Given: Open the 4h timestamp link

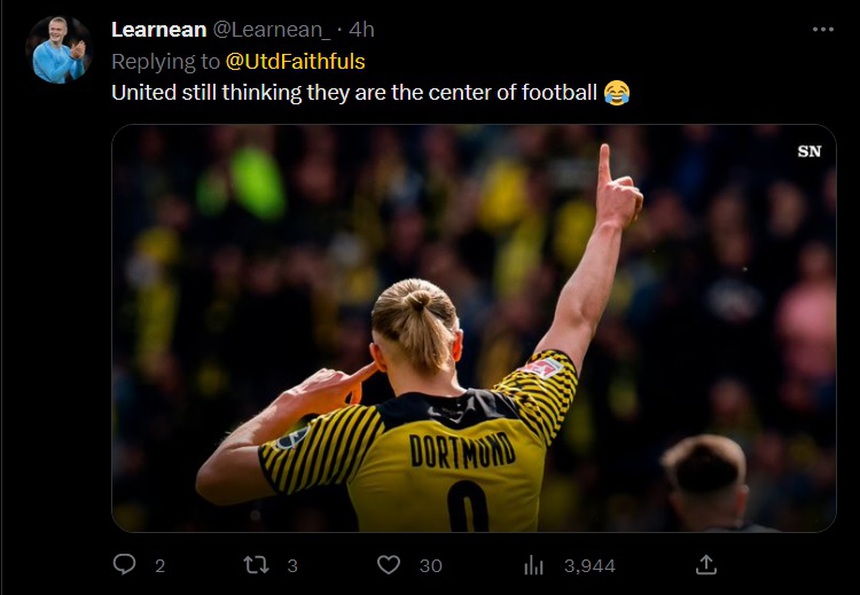Looking at the screenshot, I should coord(361,30).
